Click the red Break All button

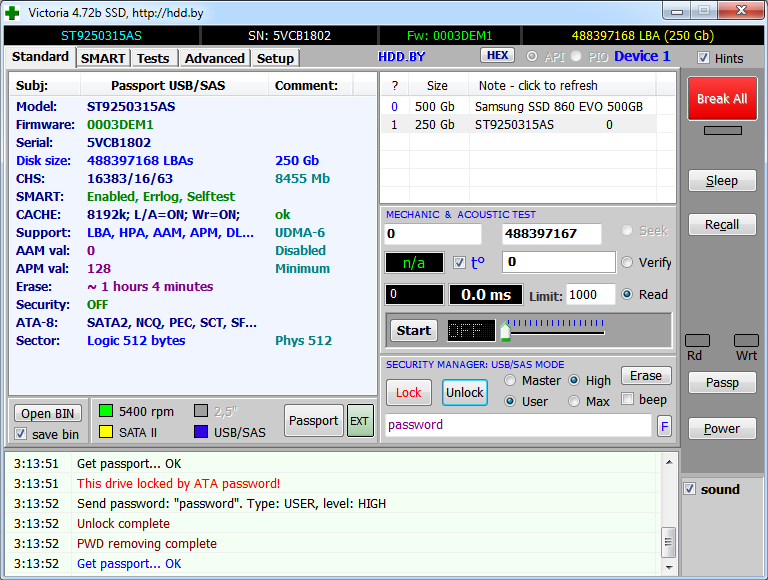(722, 98)
